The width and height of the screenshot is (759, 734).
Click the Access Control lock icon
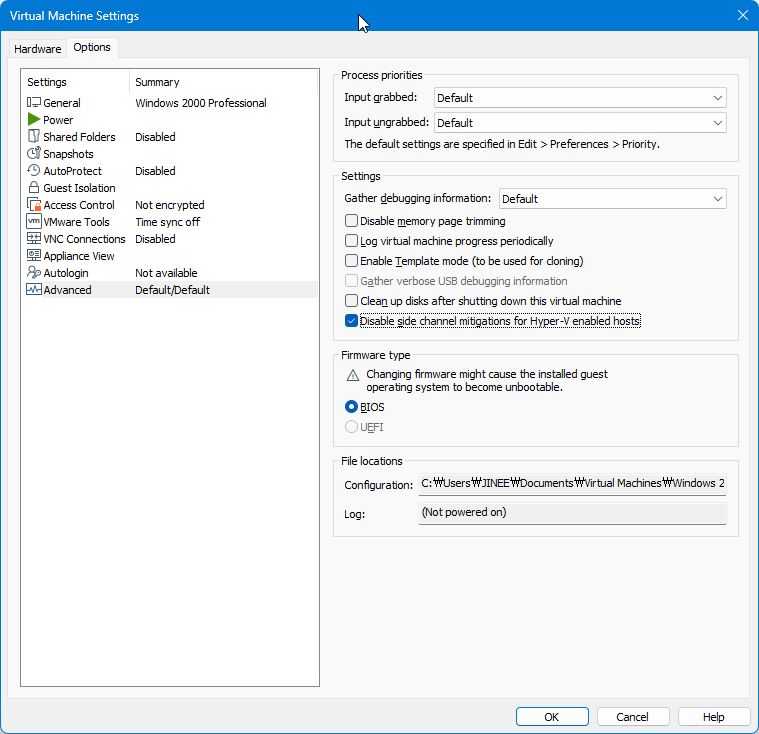pos(33,204)
